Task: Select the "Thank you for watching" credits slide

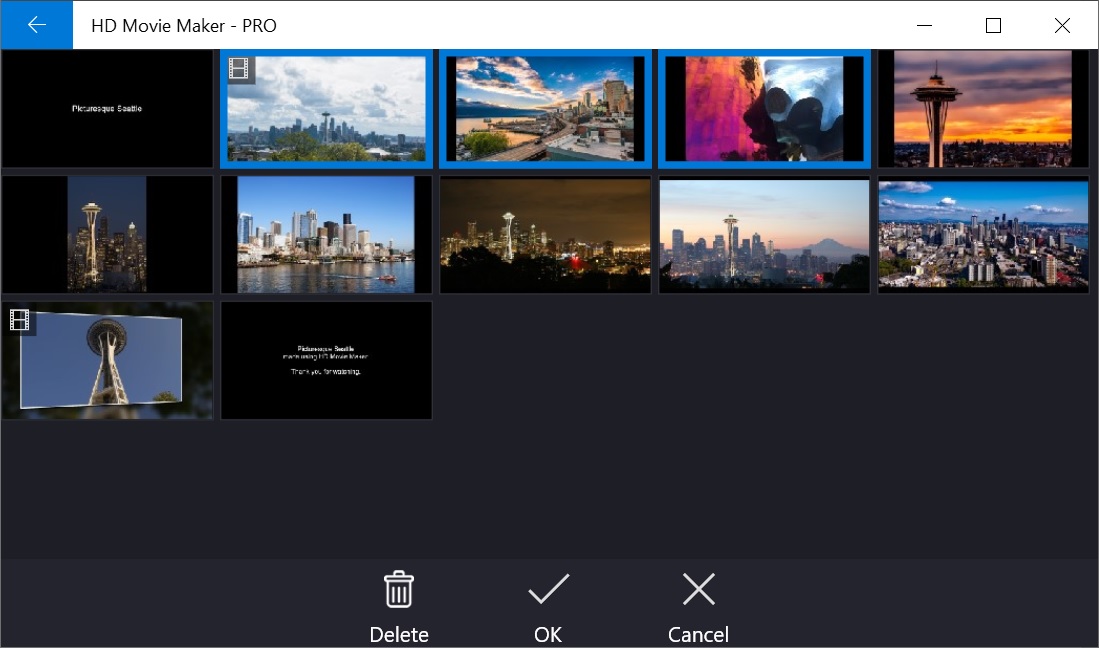Action: tap(327, 361)
